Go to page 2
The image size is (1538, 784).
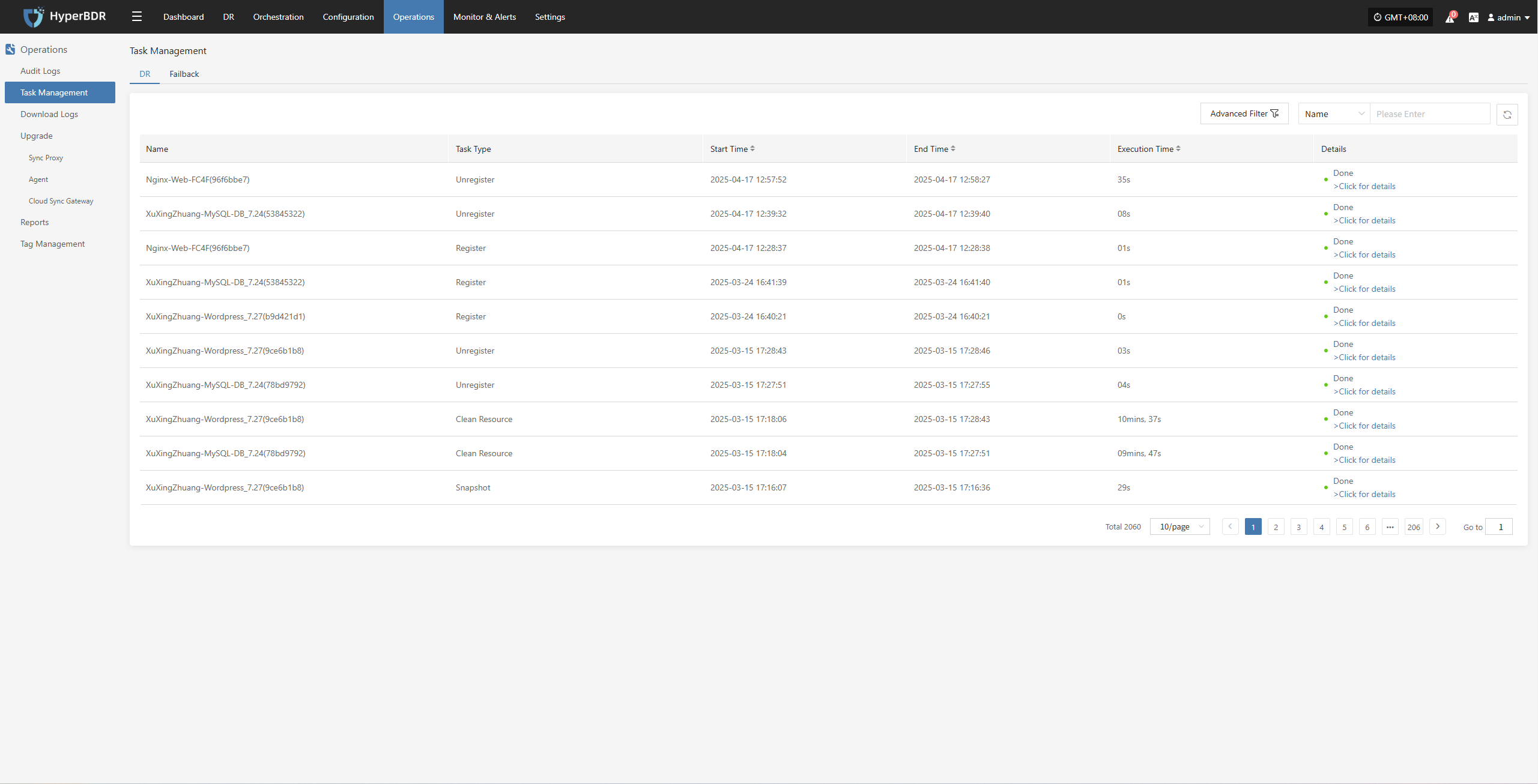click(1276, 526)
